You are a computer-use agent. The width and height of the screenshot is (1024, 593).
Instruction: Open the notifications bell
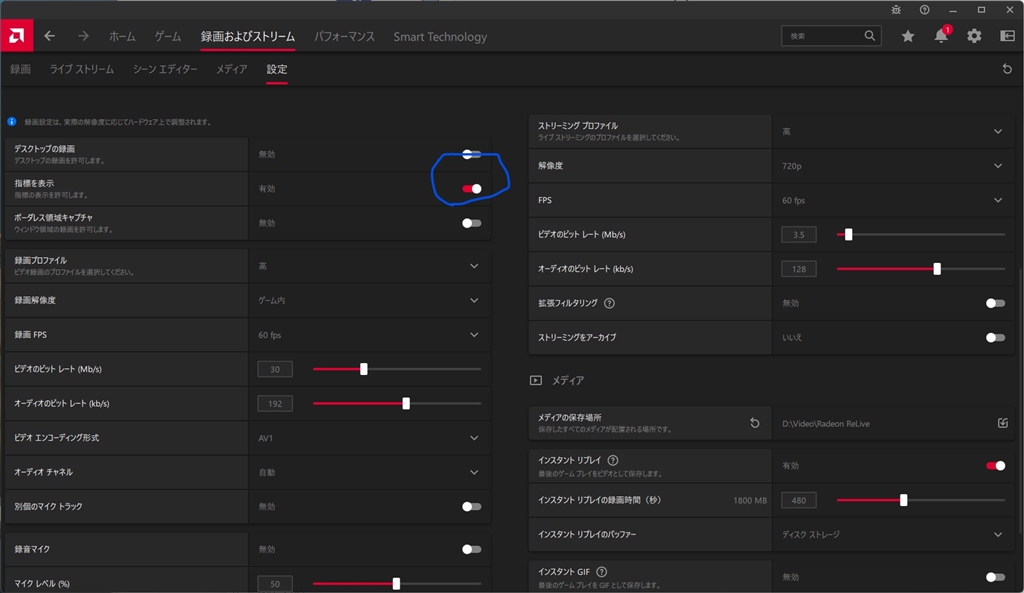[x=941, y=36]
